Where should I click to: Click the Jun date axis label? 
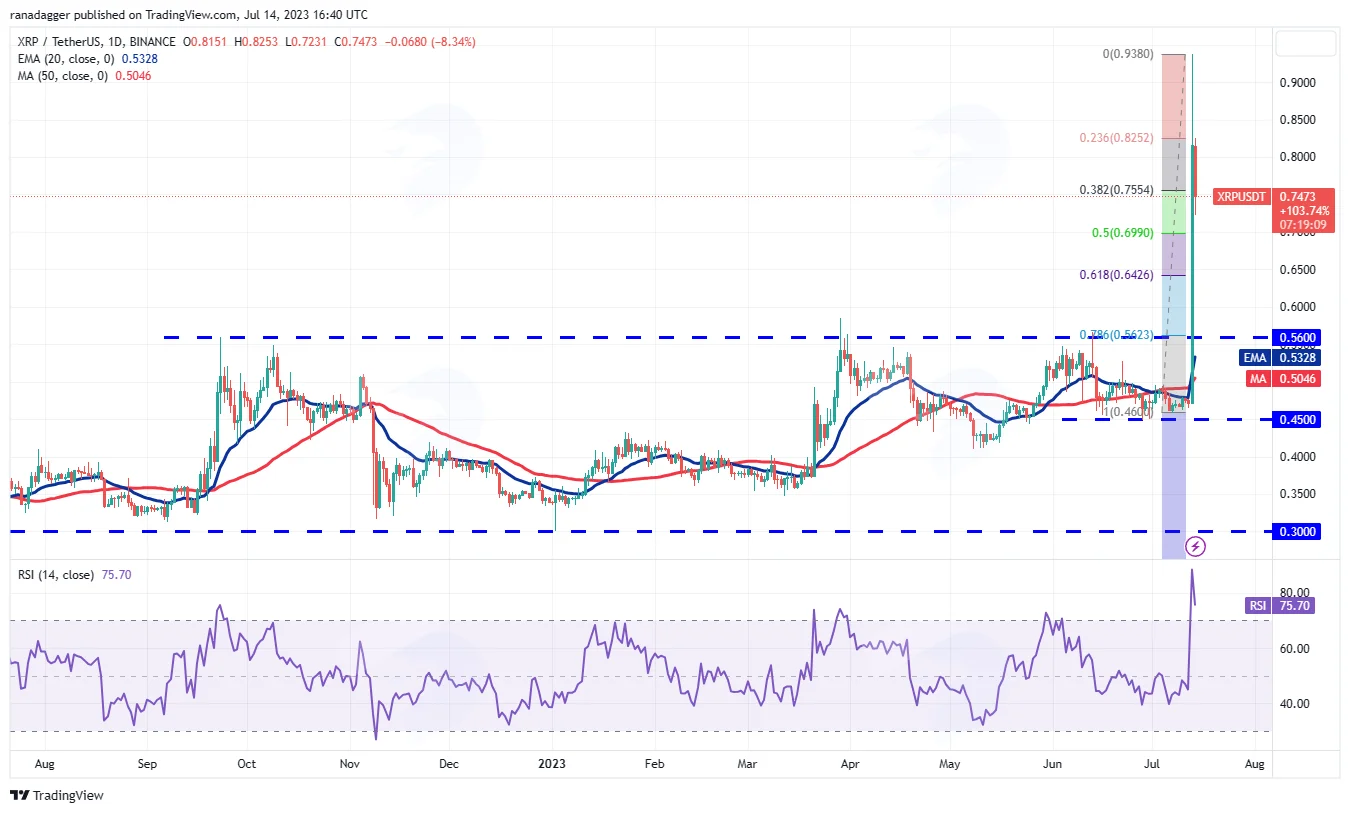tap(1052, 764)
